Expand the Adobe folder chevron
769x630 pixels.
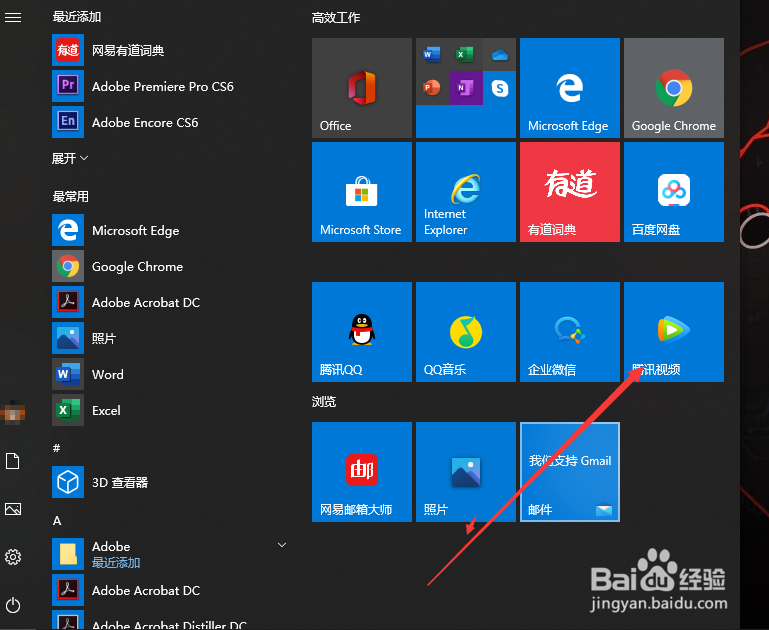[x=282, y=545]
